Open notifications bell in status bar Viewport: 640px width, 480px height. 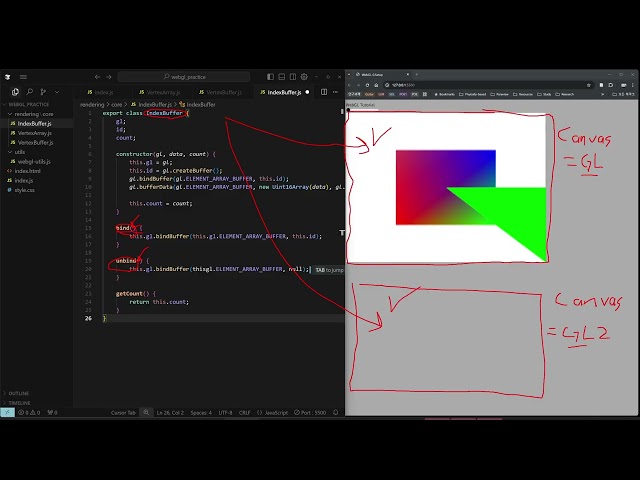point(336,413)
